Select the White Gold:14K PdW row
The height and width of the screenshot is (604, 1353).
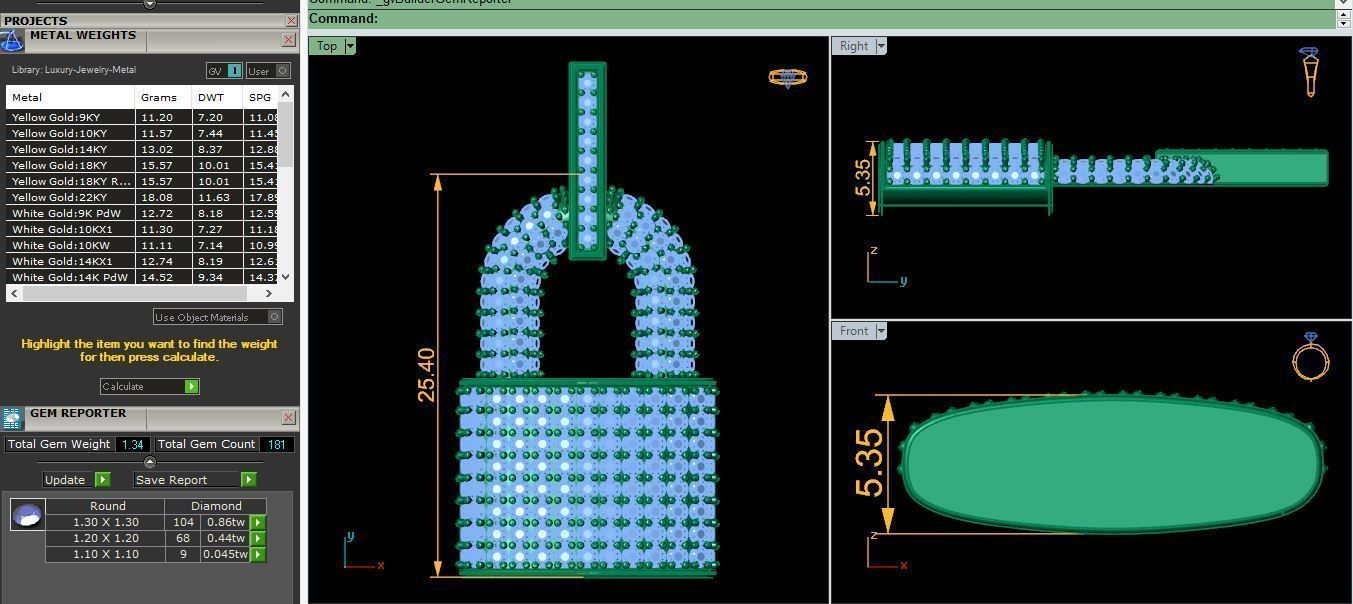tap(142, 277)
